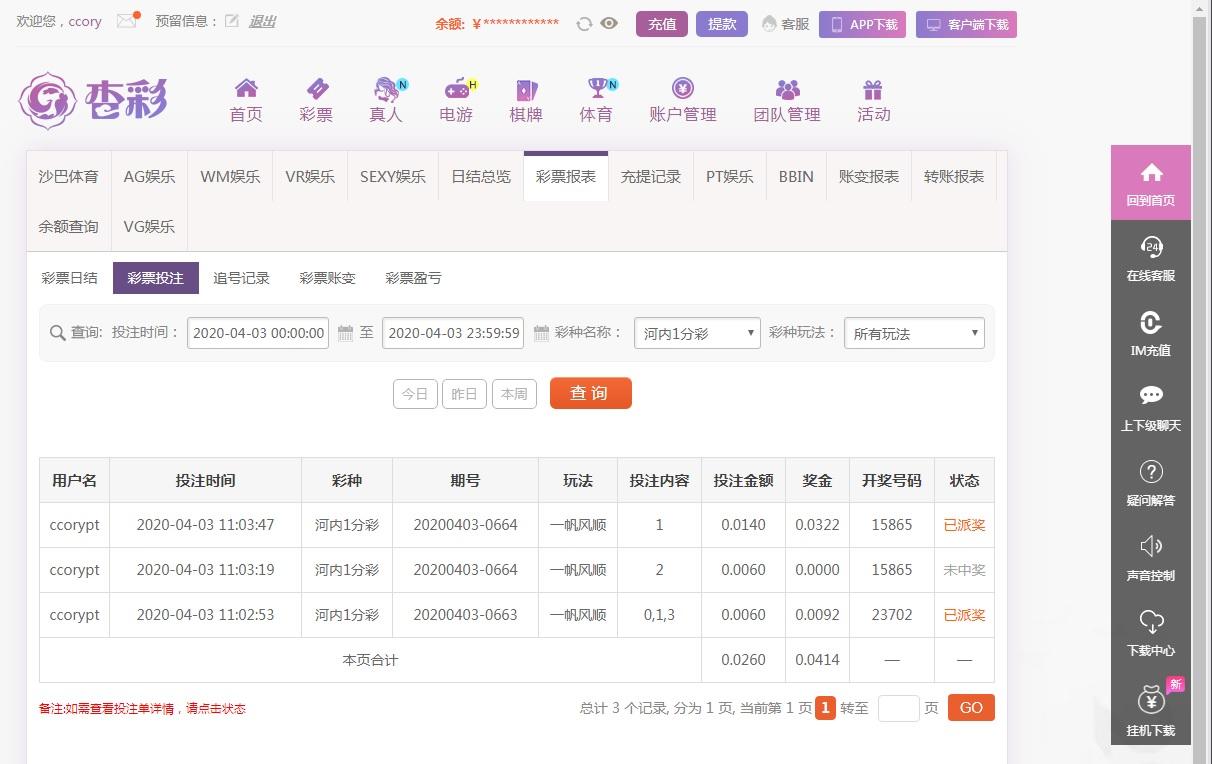
Task: Click the page number input field
Action: point(898,708)
